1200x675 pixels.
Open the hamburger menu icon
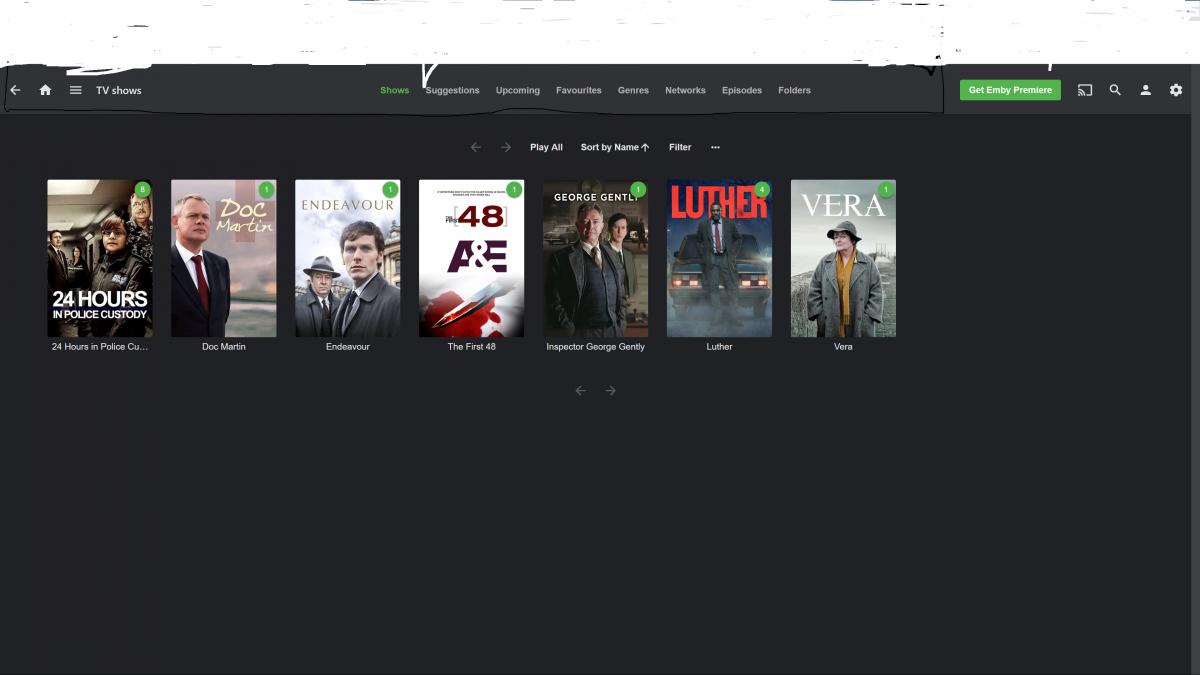pyautogui.click(x=75, y=90)
